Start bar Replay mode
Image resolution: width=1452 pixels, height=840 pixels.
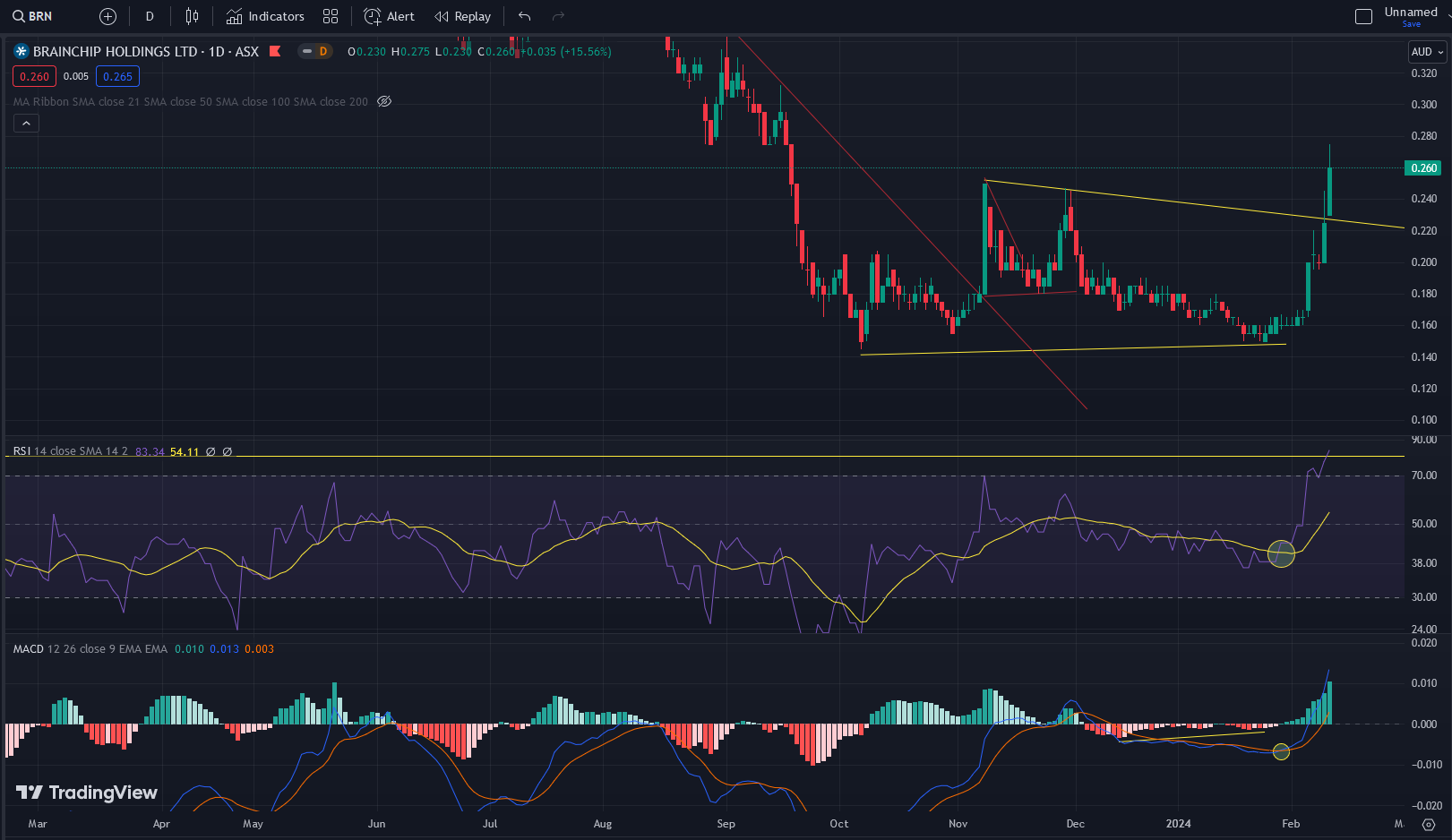click(x=463, y=16)
